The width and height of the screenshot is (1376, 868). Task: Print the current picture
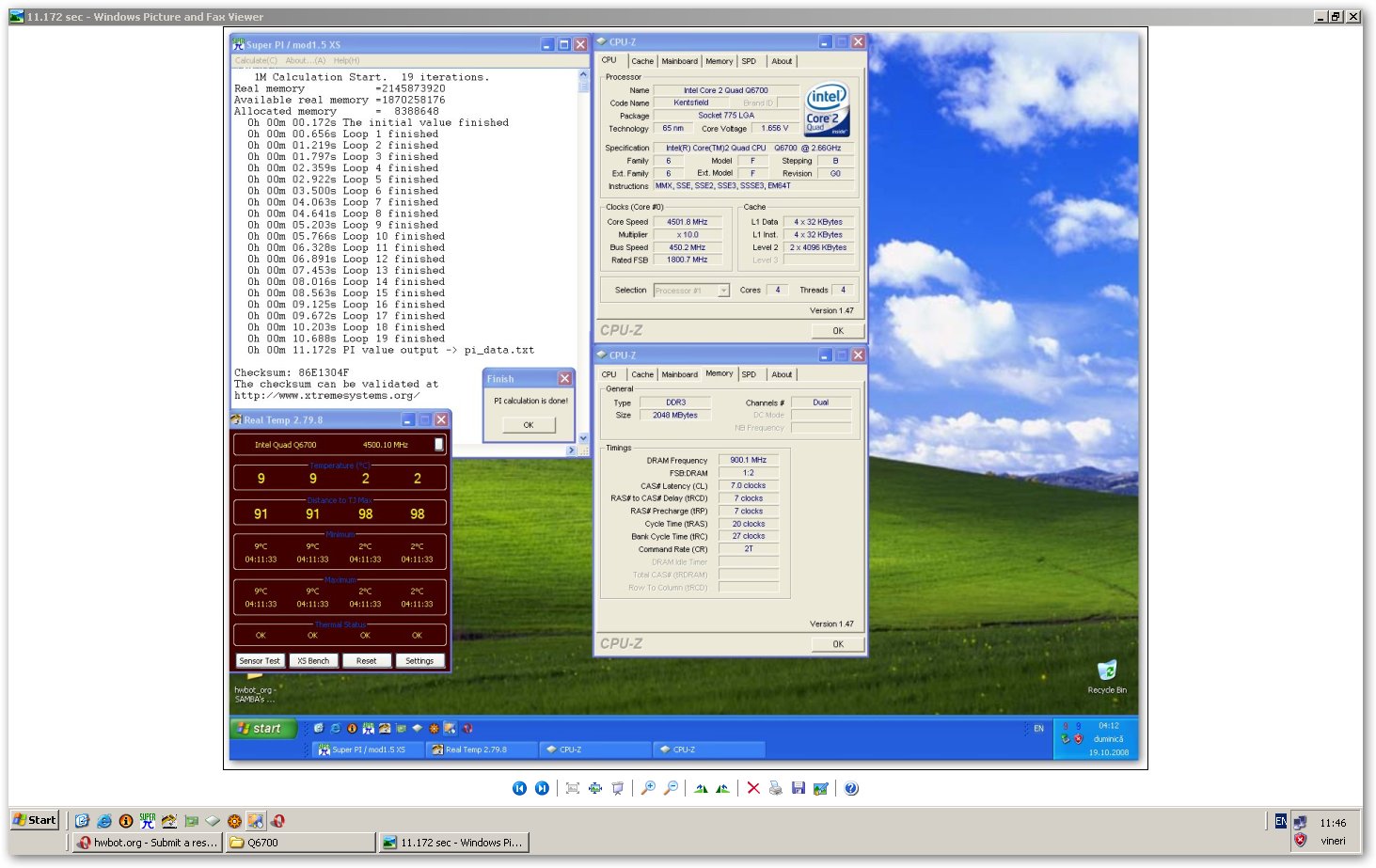coord(775,788)
